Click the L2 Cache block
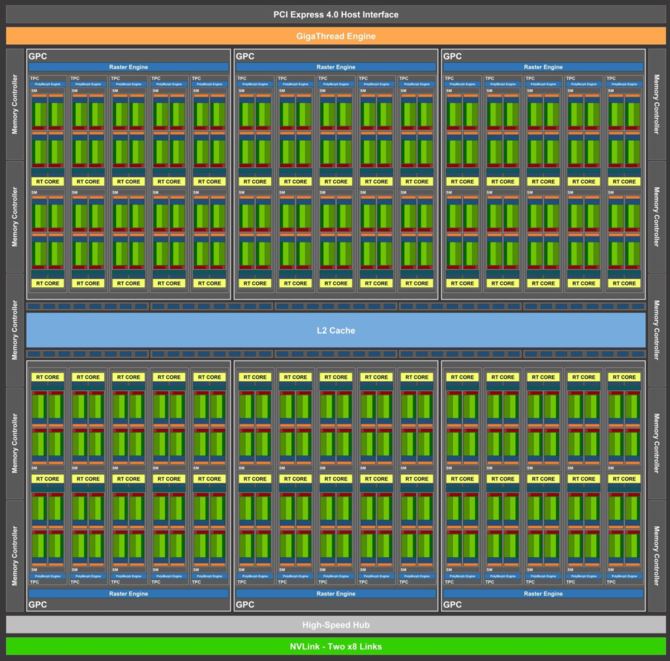The height and width of the screenshot is (661, 670). pyautogui.click(x=336, y=330)
